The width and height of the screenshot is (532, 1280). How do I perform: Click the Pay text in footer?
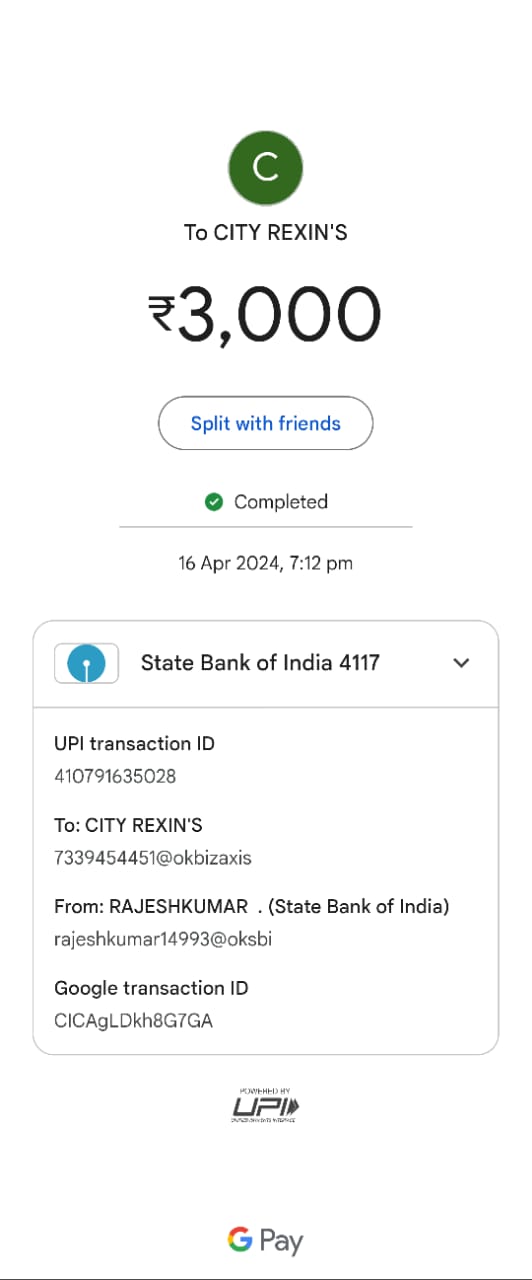[x=281, y=1242]
